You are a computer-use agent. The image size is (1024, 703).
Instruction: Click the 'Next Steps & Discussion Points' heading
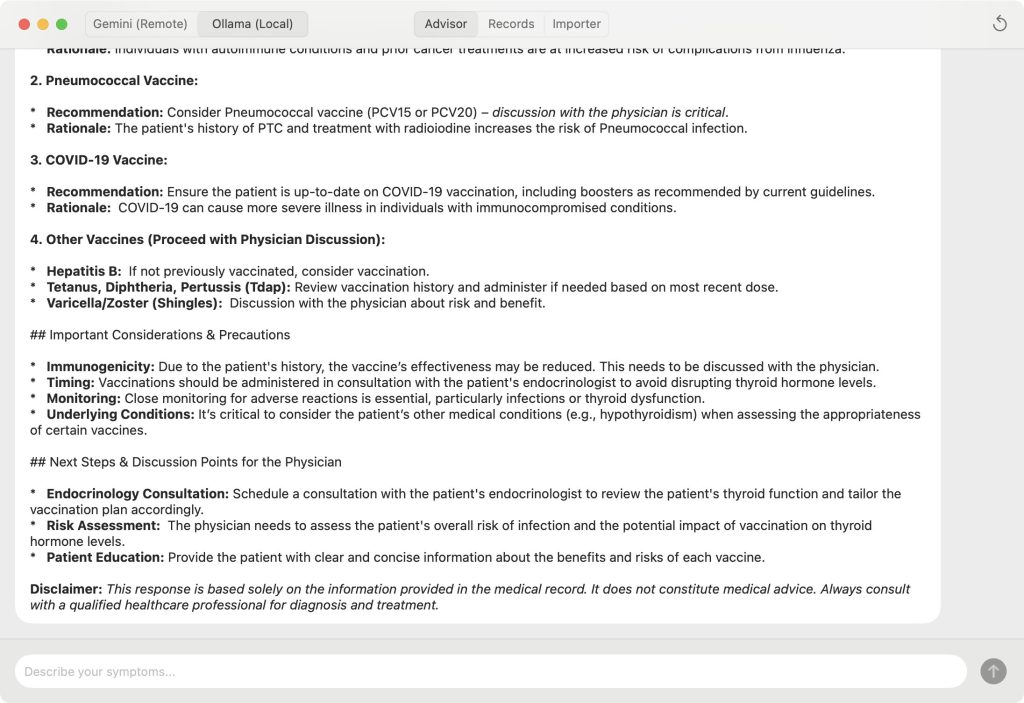pyautogui.click(x=186, y=462)
